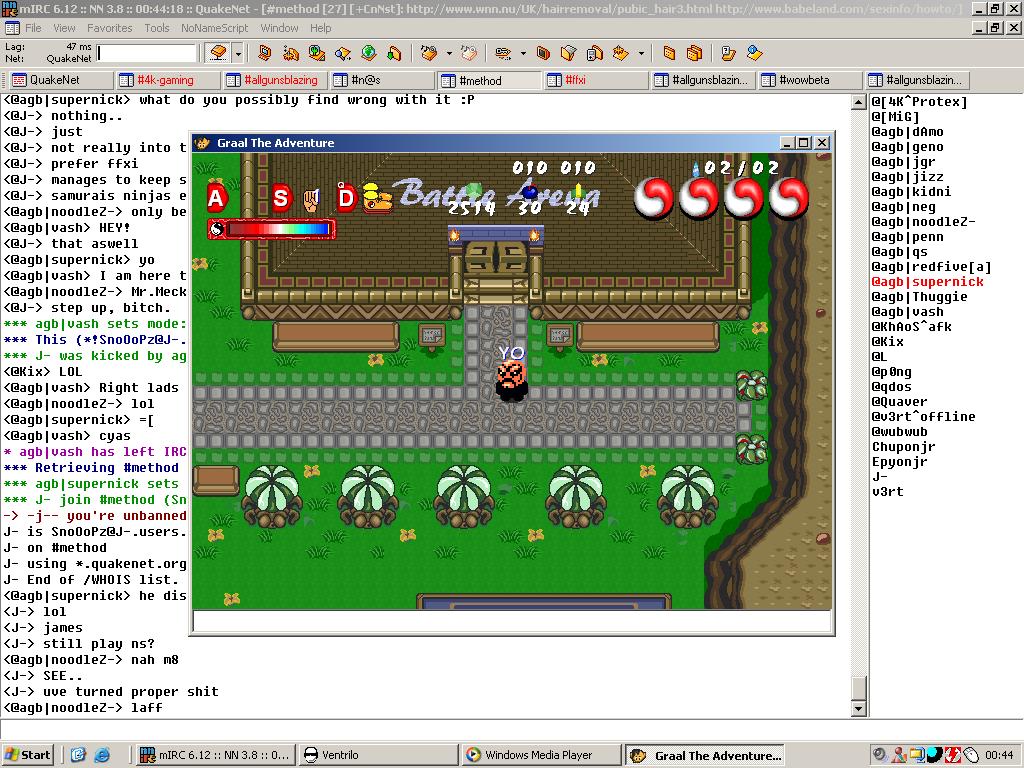Viewport: 1024px width, 768px height.
Task: Click the Graal window title bar icon
Action: point(202,142)
